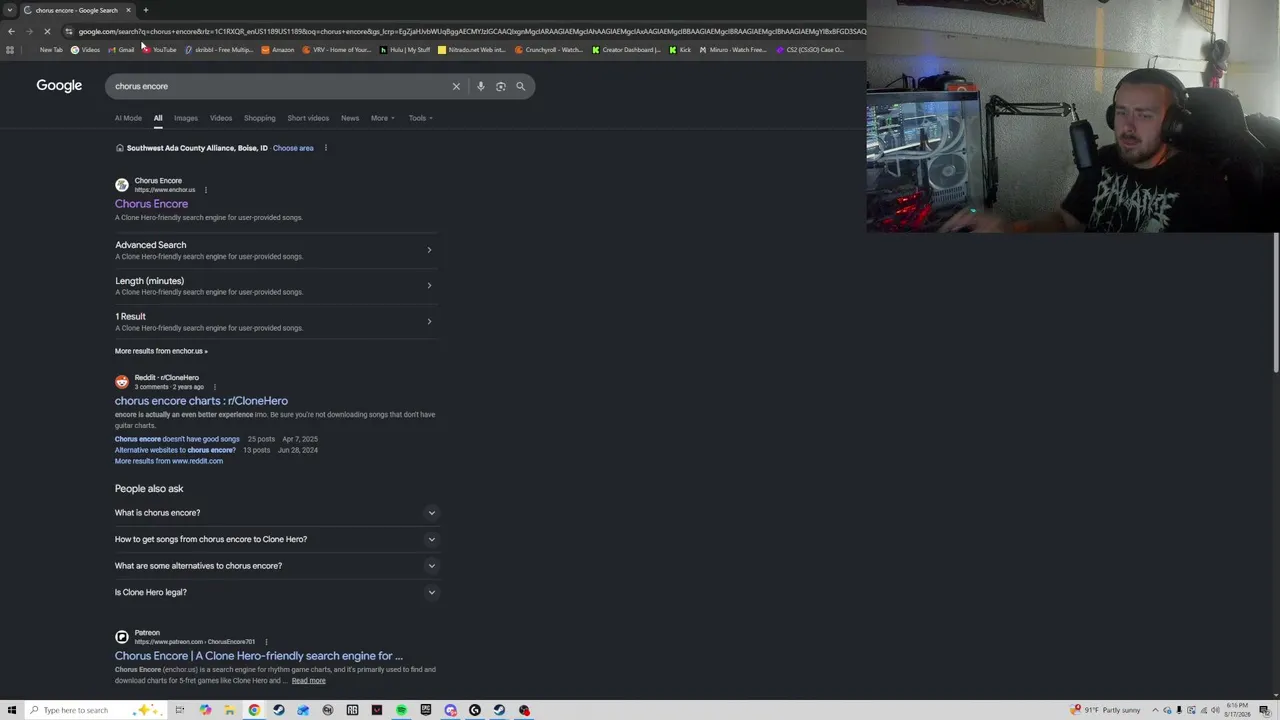Select the All results tab
Image resolution: width=1280 pixels, height=720 pixels.
158,118
